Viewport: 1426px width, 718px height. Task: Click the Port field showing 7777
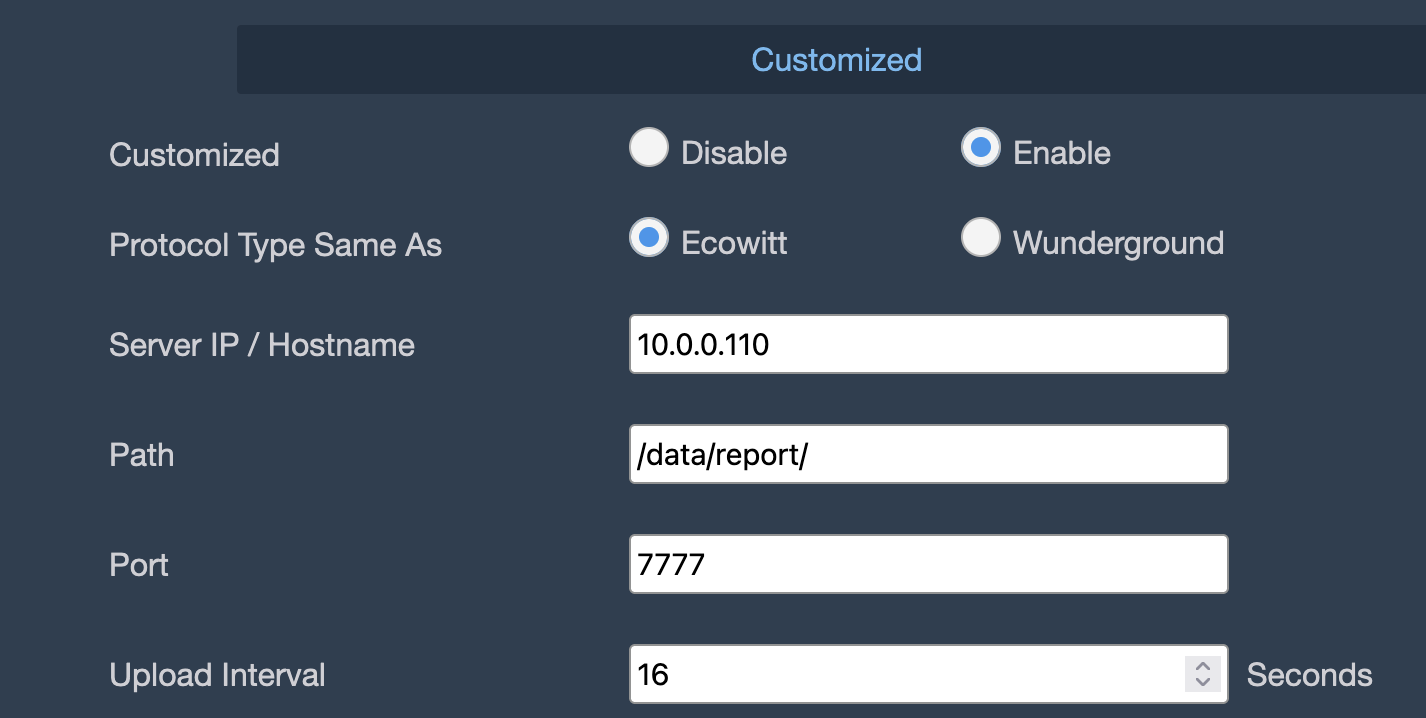pos(928,565)
